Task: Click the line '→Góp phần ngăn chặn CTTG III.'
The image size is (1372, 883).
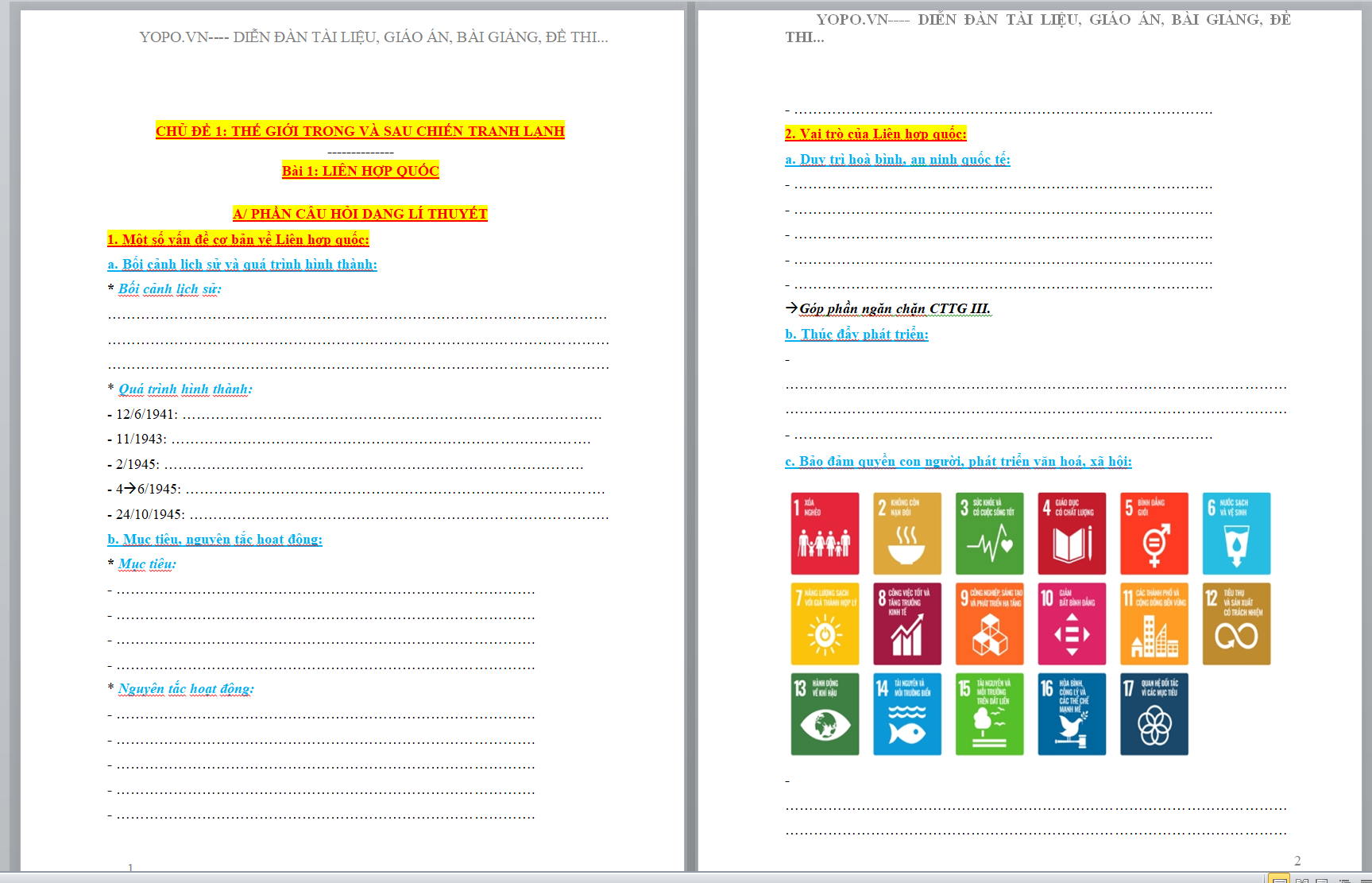Action: coord(888,308)
